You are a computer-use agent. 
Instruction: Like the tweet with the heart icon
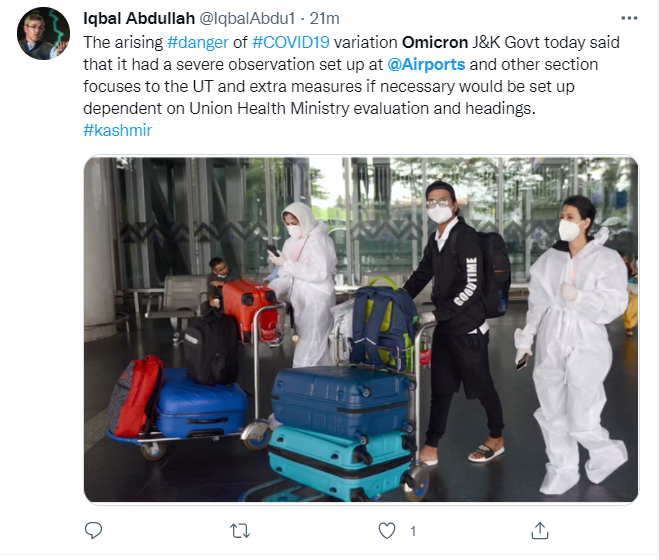tap(387, 531)
